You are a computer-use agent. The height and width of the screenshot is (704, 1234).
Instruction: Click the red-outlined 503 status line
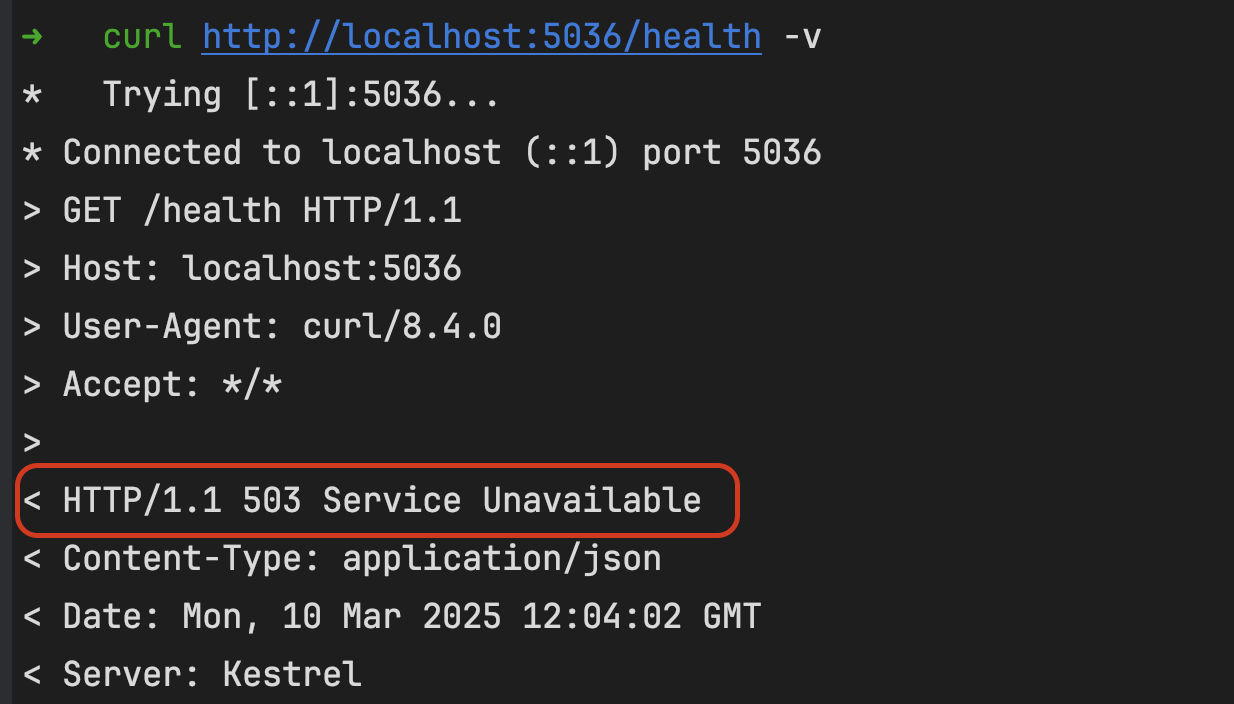pyautogui.click(x=378, y=500)
